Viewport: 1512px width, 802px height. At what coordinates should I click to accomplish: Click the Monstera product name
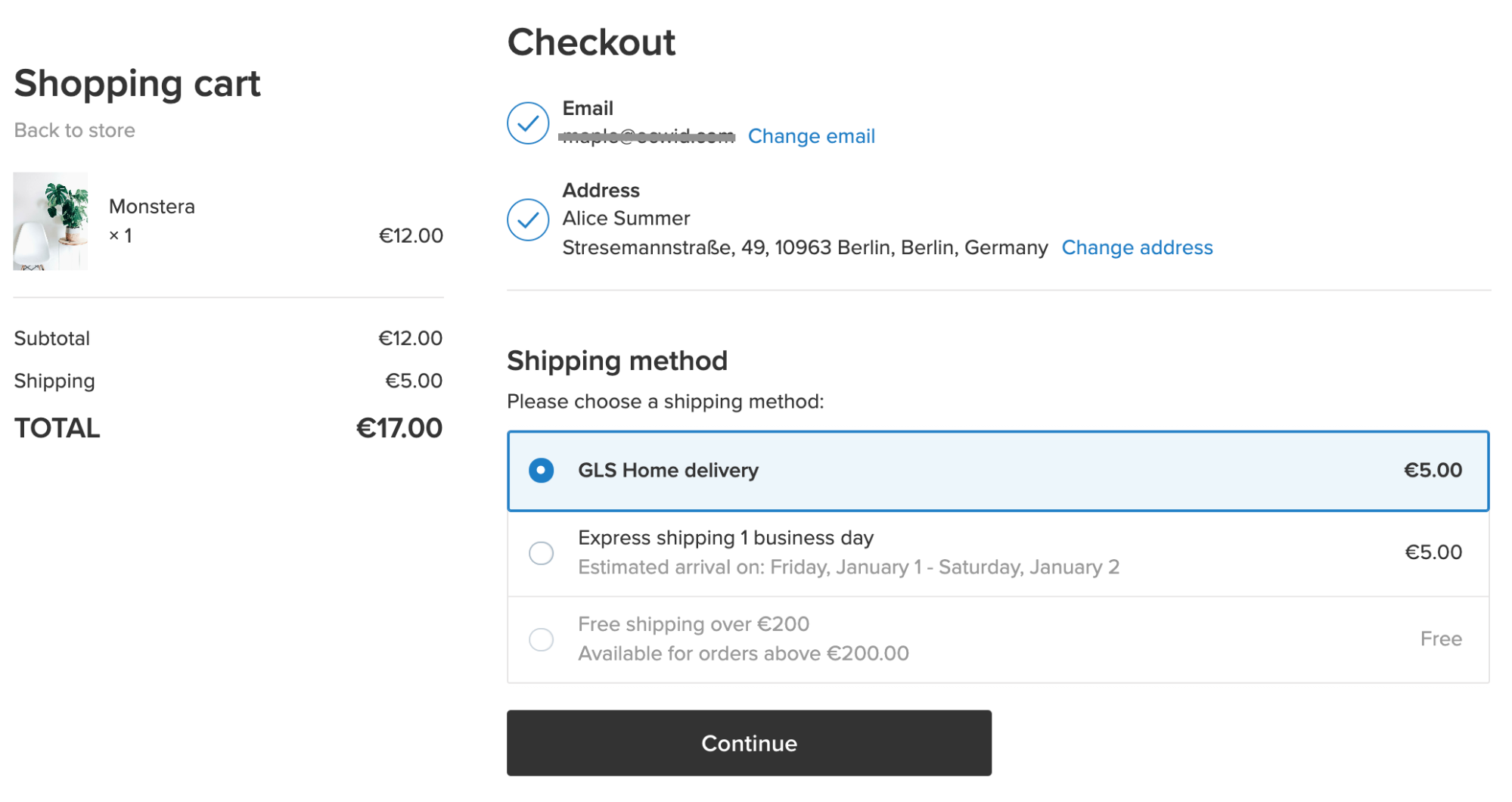(151, 207)
